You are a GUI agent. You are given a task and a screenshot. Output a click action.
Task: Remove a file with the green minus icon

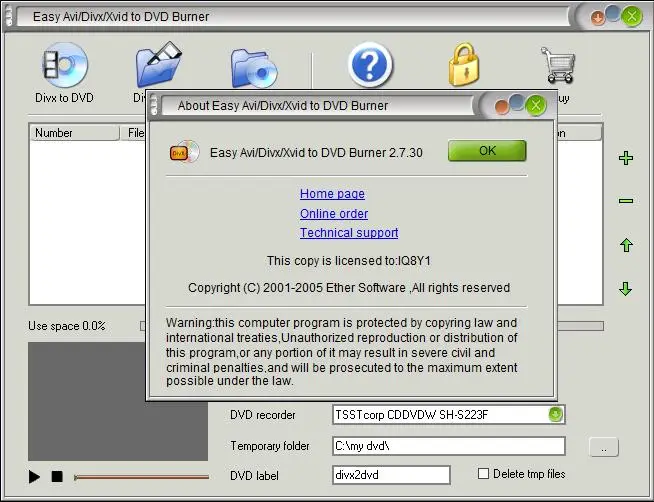(x=626, y=201)
